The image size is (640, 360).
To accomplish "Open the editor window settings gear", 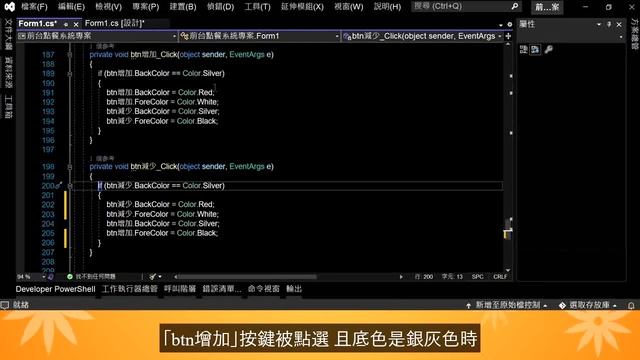I will click(509, 24).
